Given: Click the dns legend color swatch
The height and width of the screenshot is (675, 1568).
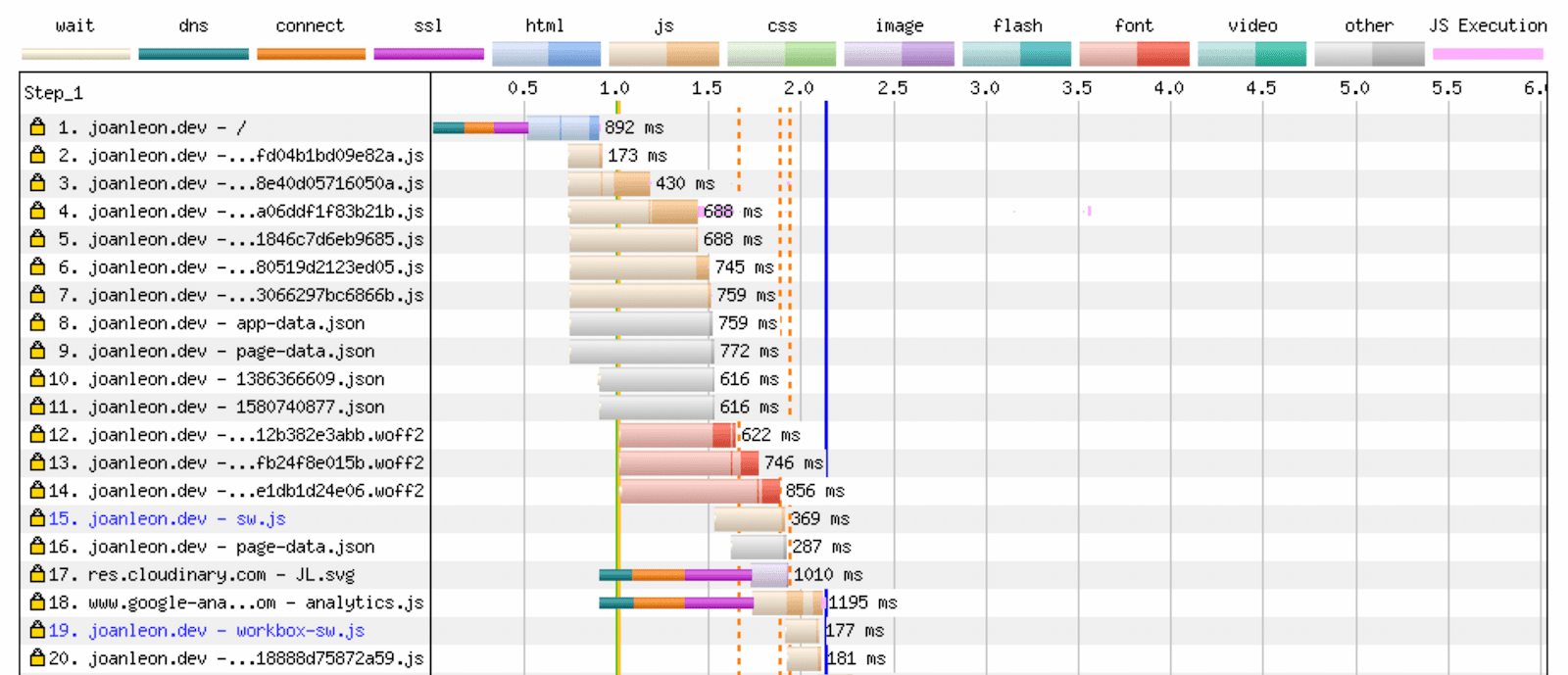Looking at the screenshot, I should 193,54.
